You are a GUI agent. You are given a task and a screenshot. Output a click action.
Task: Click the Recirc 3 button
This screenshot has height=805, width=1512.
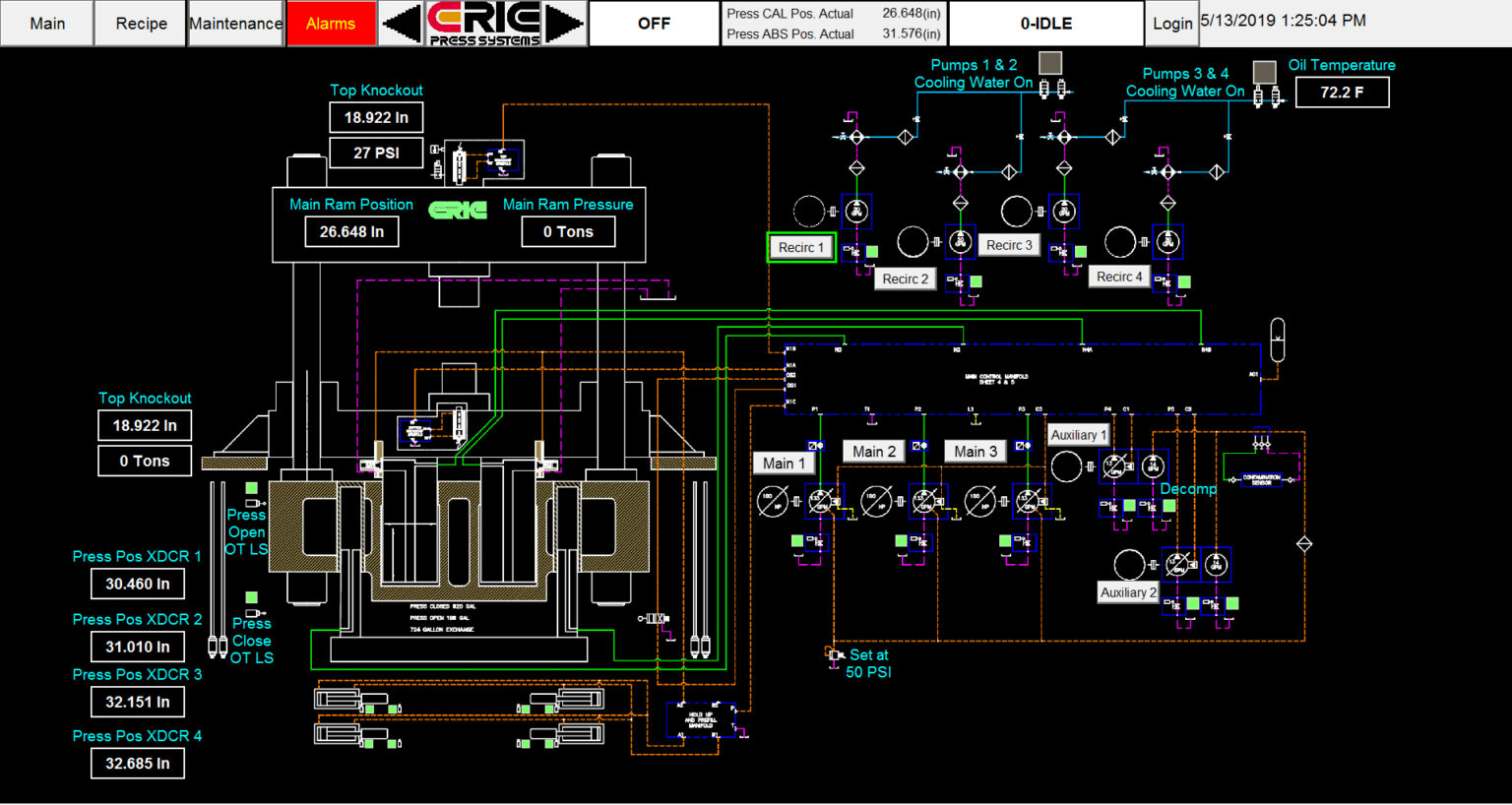[1009, 244]
